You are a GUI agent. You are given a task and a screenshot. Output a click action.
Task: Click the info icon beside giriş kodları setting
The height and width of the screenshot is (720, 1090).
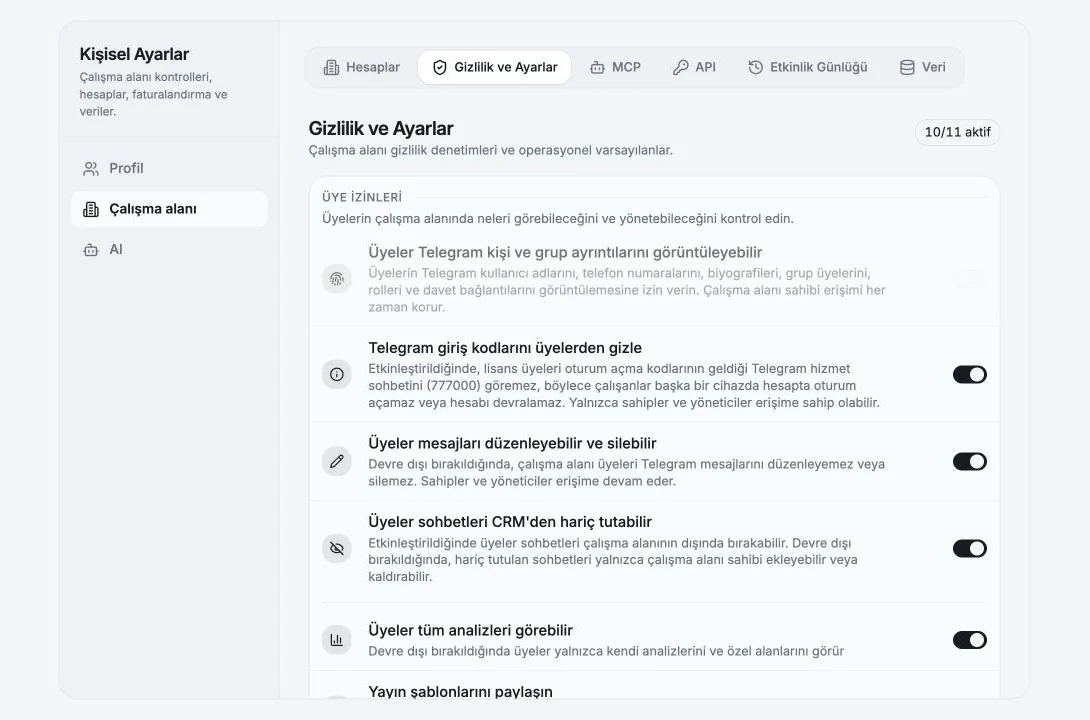pyautogui.click(x=336, y=375)
